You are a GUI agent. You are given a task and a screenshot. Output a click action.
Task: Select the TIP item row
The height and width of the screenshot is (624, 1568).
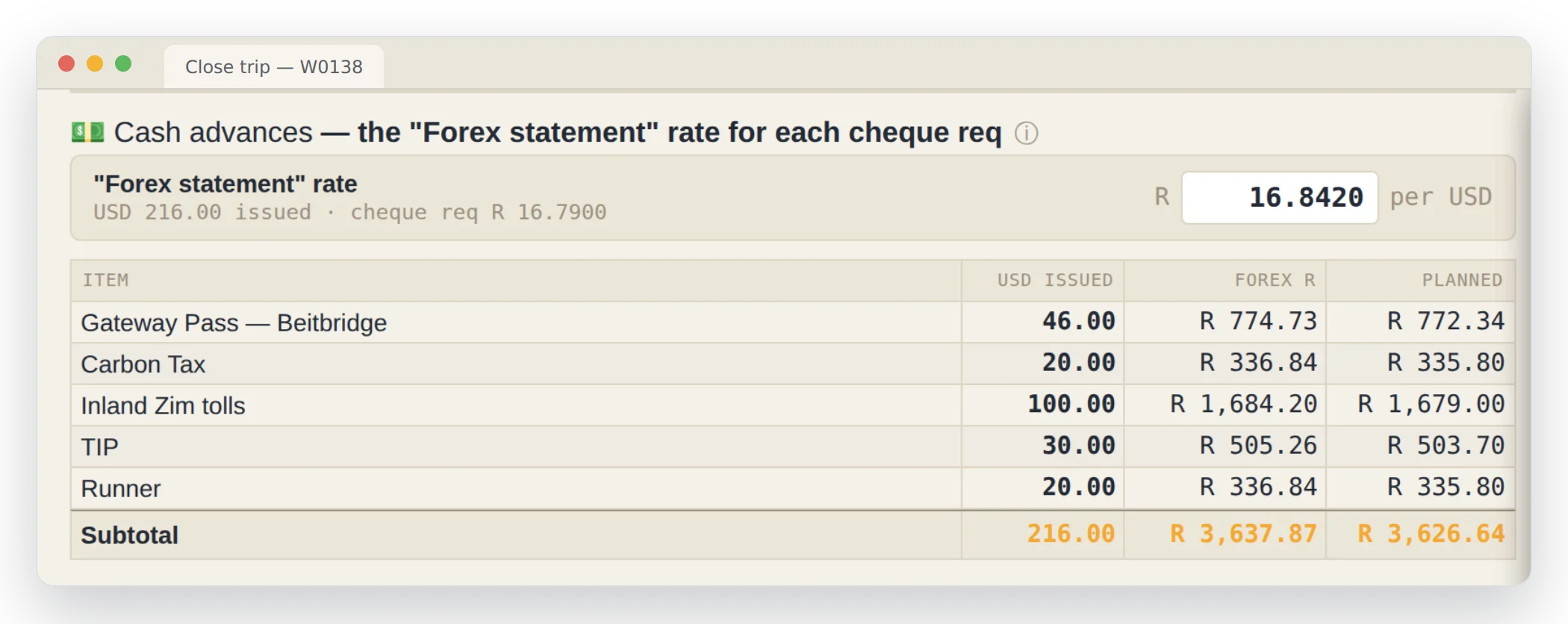click(x=793, y=446)
